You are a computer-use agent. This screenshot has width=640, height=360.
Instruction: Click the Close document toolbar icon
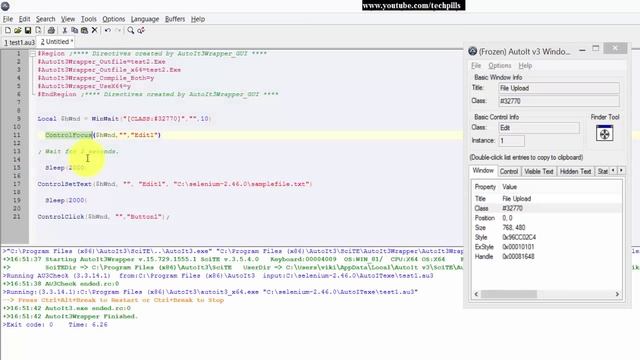[x=38, y=30]
